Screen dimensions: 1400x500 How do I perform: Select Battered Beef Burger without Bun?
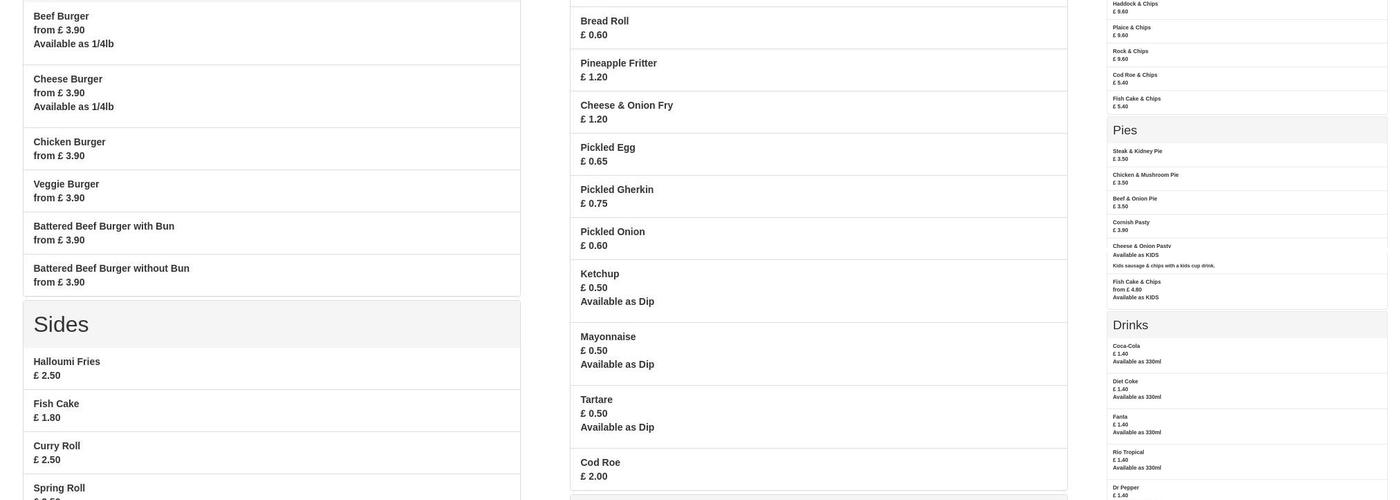click(111, 269)
